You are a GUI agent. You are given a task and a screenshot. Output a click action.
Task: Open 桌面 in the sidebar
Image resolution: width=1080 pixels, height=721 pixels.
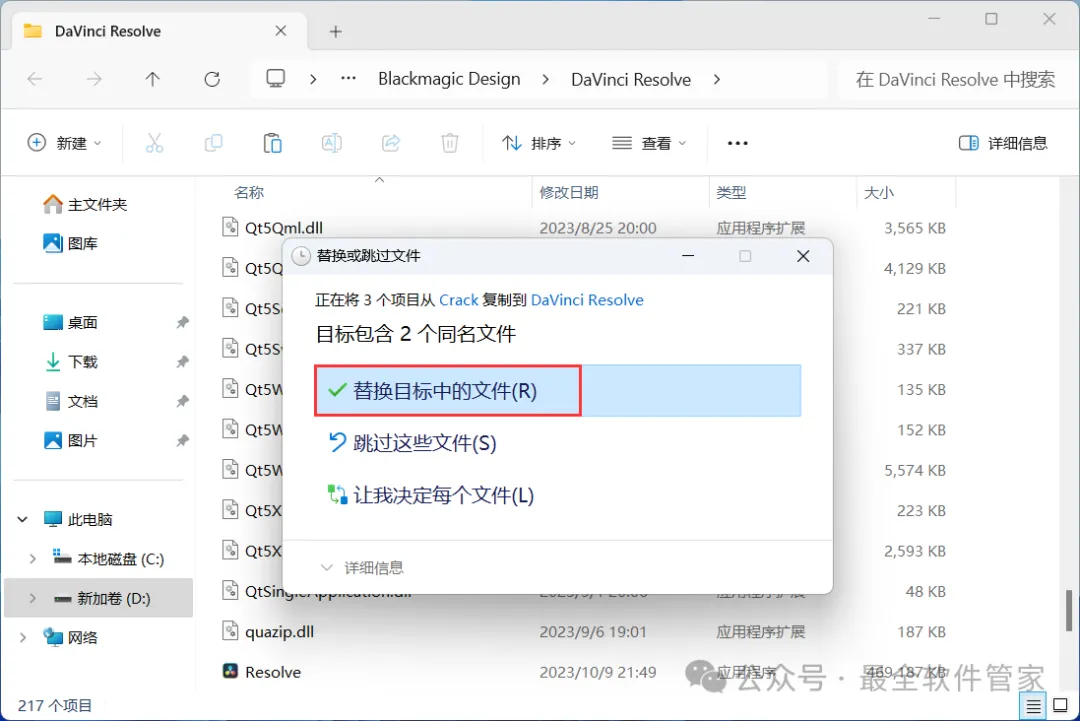(x=70, y=322)
